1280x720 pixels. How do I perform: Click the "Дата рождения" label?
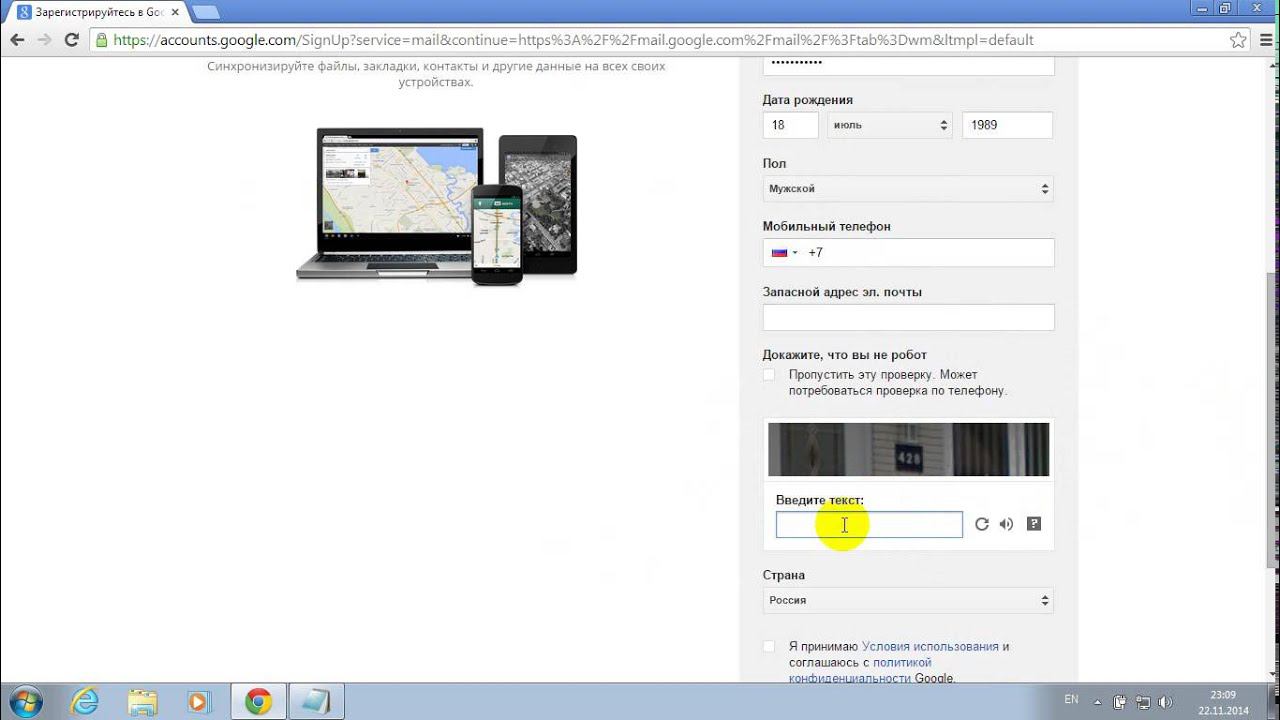point(807,100)
